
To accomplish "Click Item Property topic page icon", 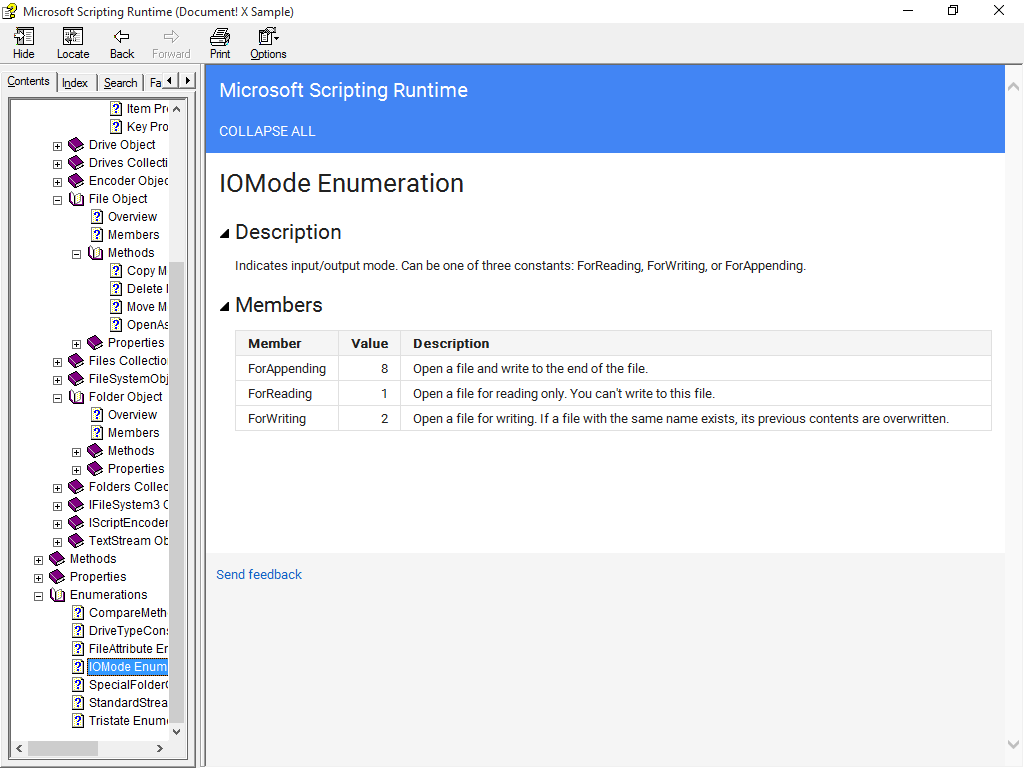I will [116, 108].
